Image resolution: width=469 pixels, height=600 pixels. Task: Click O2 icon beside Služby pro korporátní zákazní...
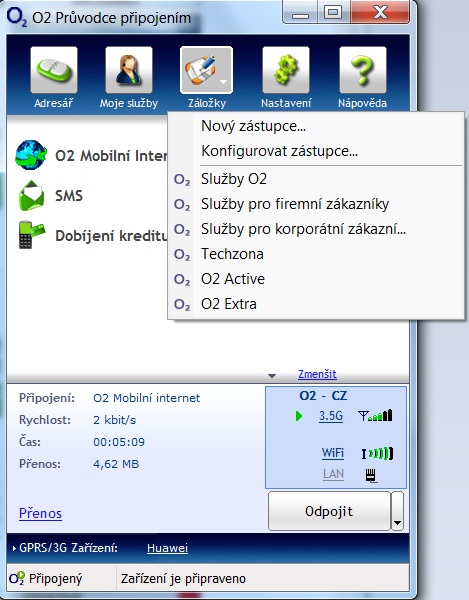tap(182, 230)
